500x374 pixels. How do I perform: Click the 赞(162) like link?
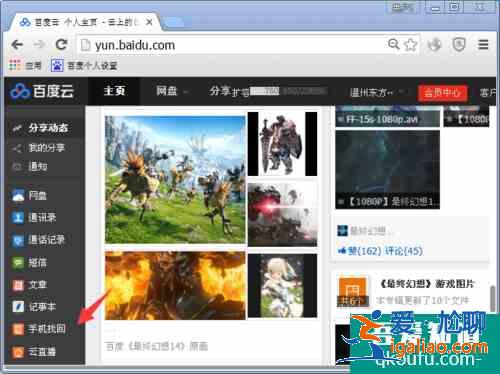359,251
